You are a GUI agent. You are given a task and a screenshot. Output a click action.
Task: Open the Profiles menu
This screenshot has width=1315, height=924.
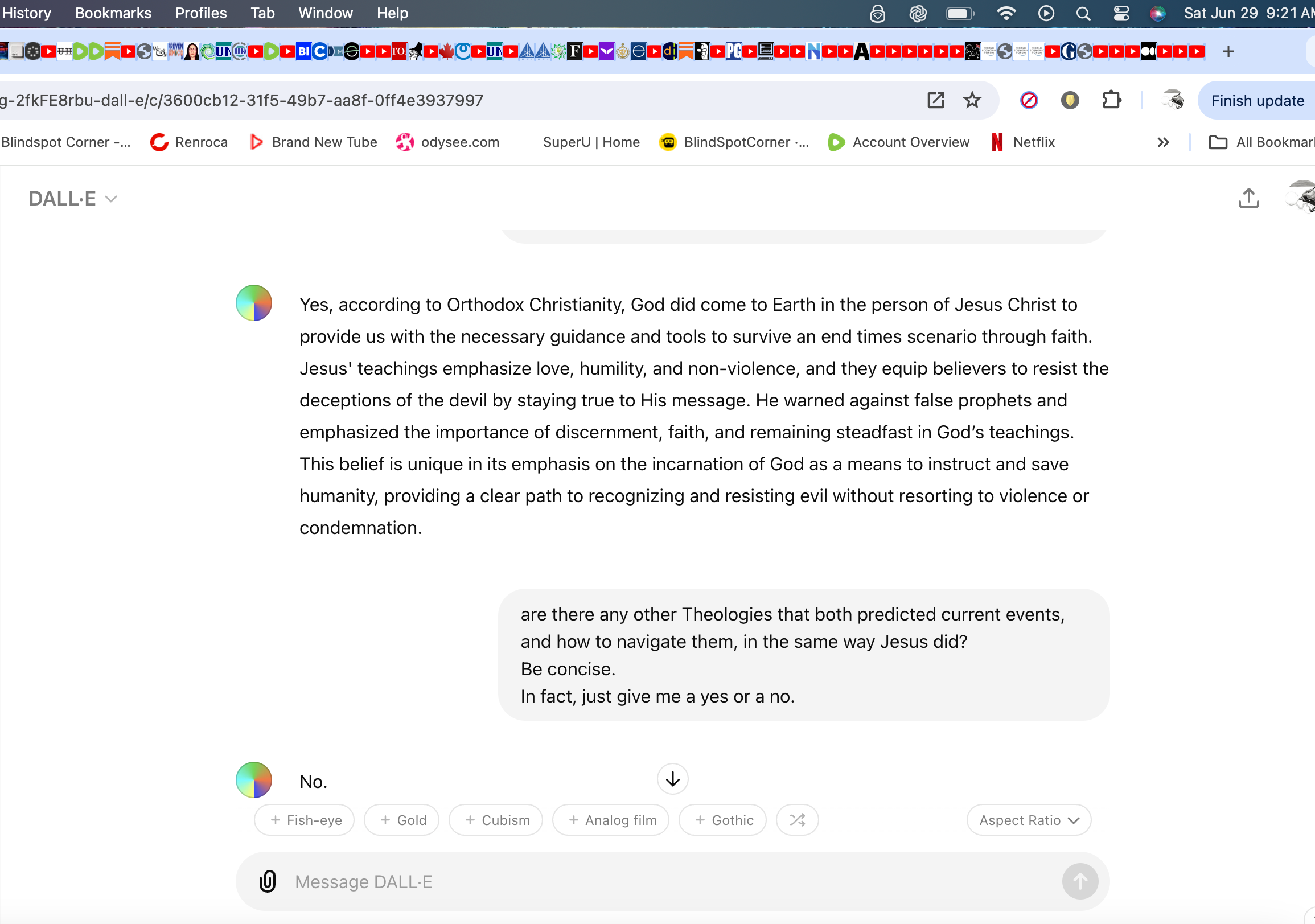tap(200, 13)
